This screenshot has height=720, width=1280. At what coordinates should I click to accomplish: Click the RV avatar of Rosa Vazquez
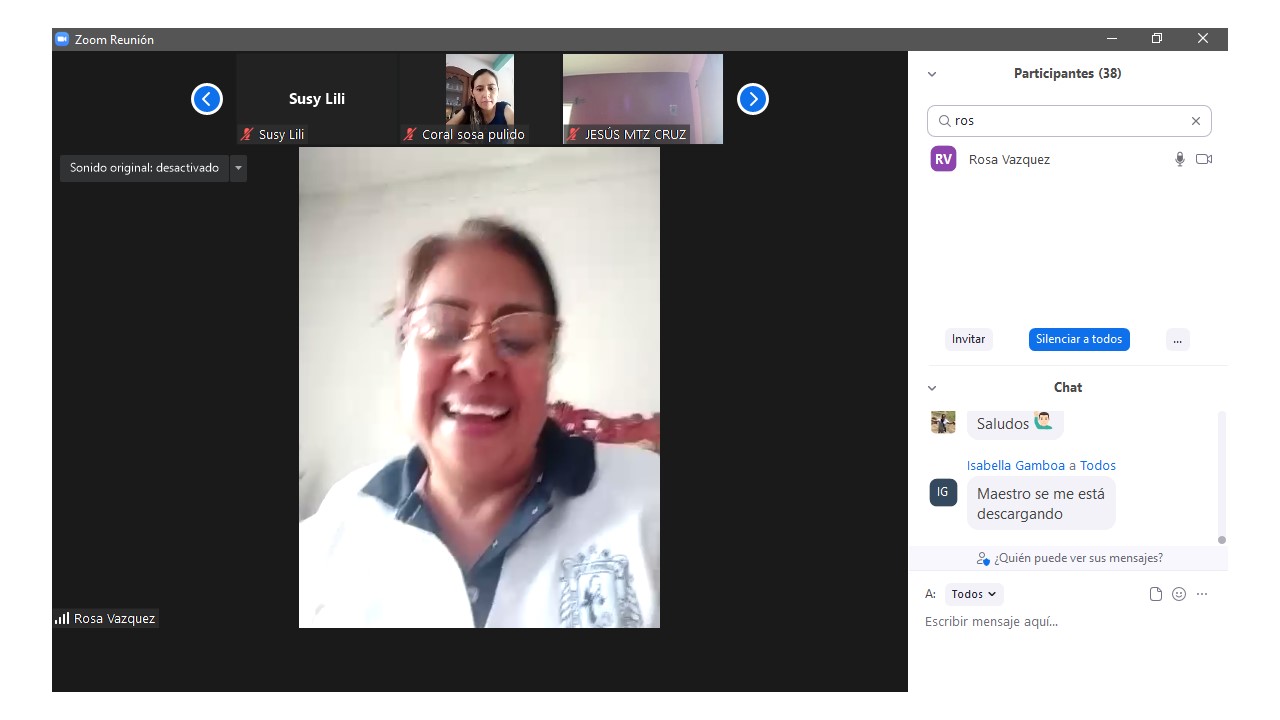pos(943,159)
